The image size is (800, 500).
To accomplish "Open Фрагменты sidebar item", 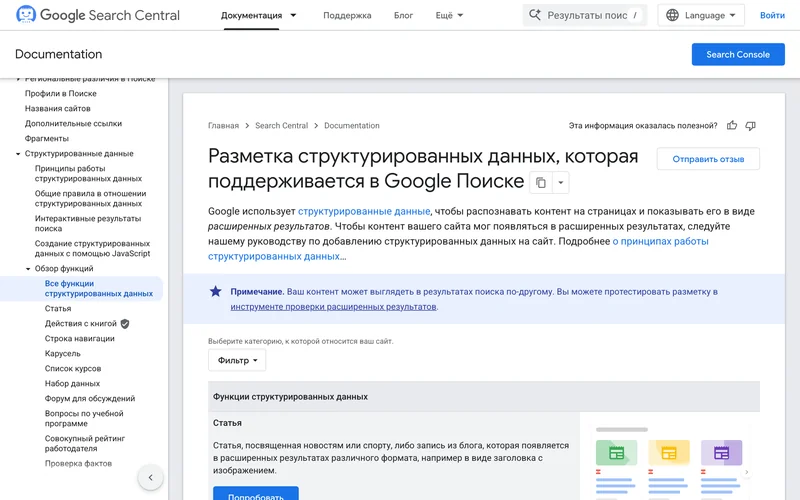I will (x=46, y=138).
